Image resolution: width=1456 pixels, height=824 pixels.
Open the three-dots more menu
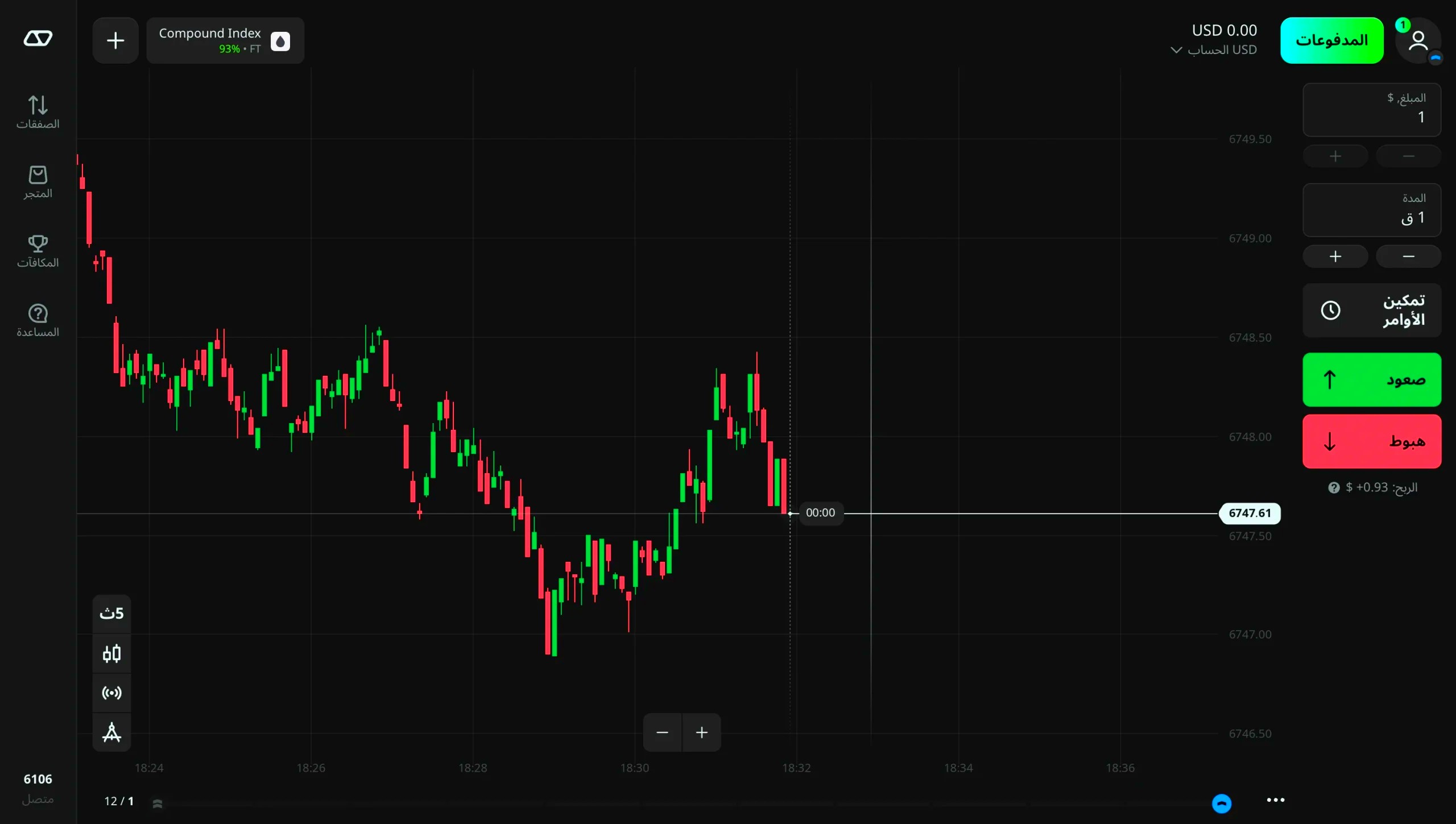1275,800
